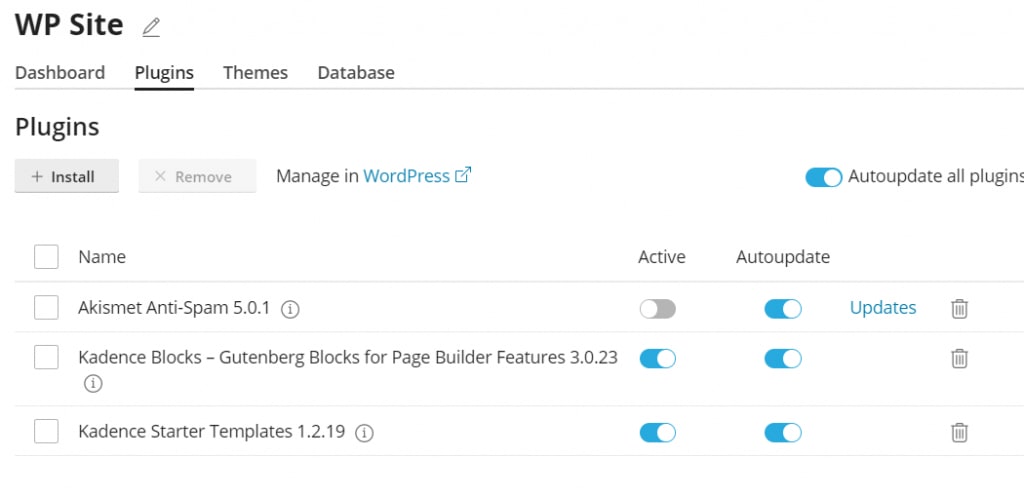Tick the select-all checkbox beside Name header

pos(46,257)
